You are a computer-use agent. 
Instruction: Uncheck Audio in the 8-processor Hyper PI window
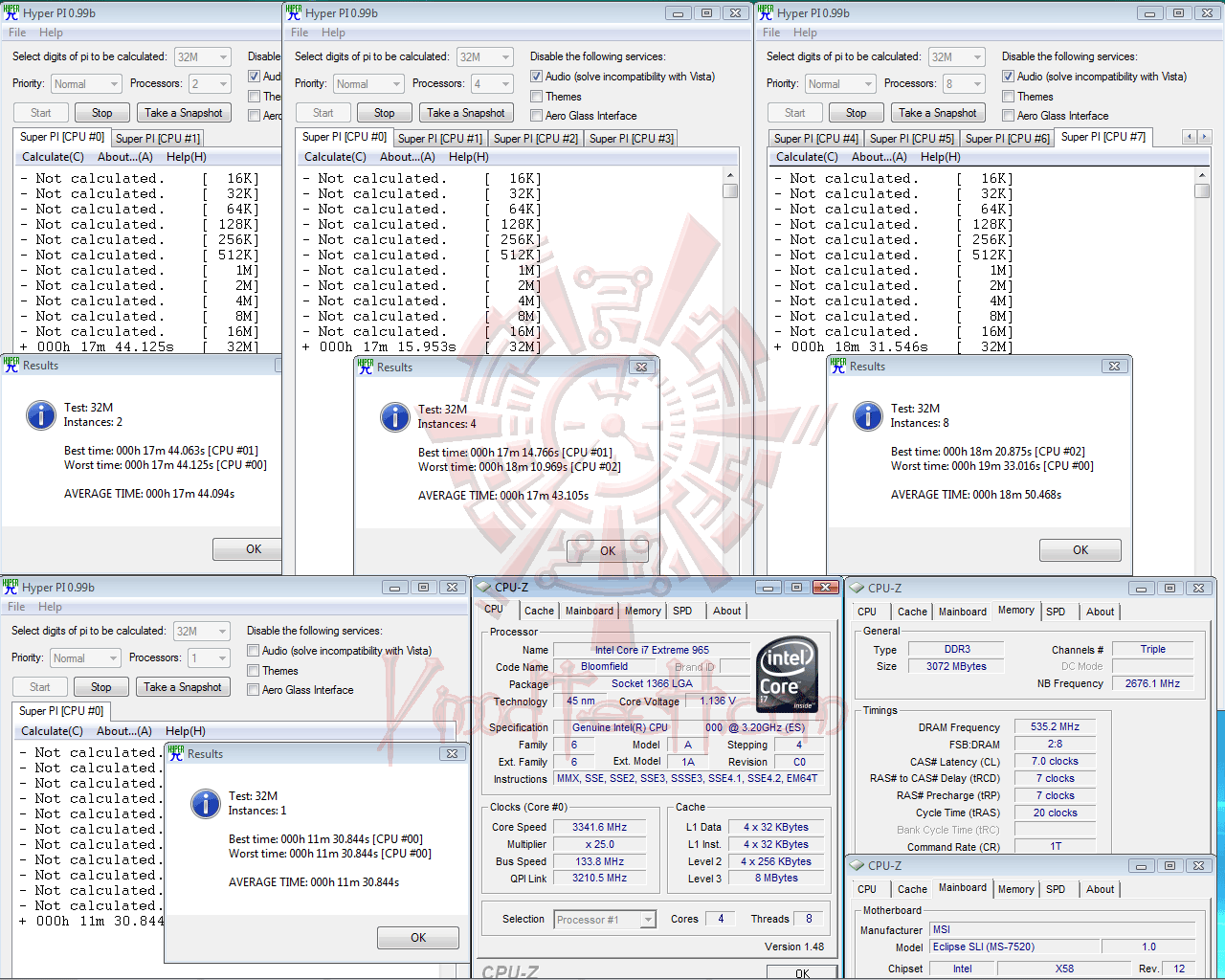[x=1008, y=77]
